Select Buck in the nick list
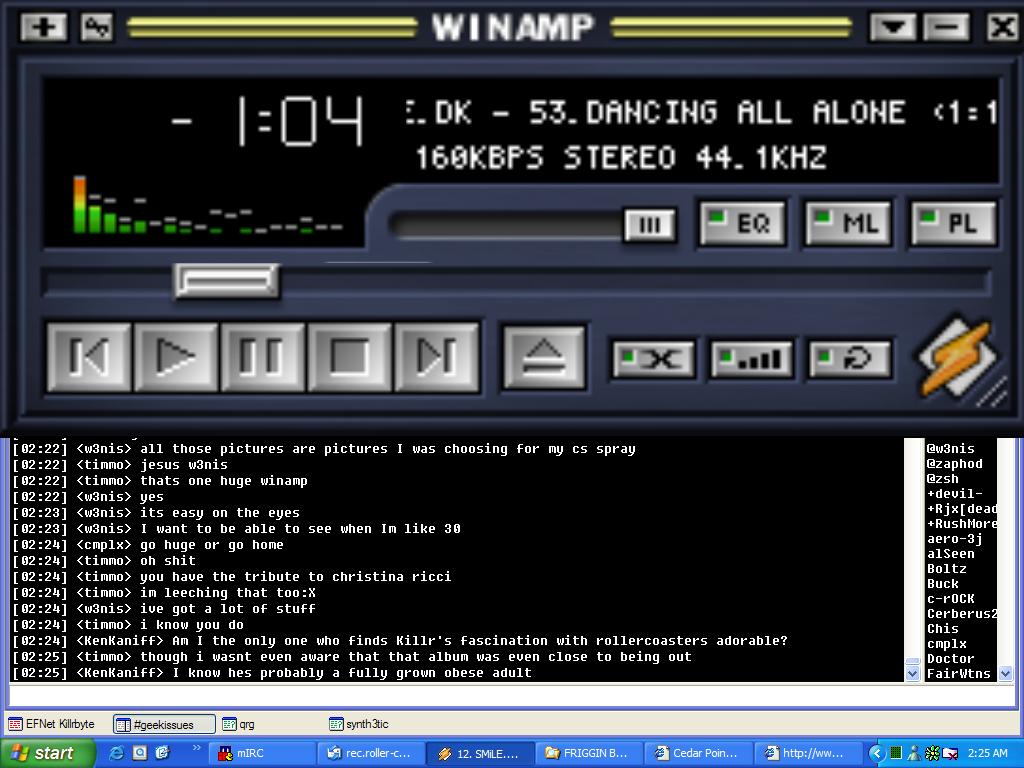This screenshot has height=768, width=1024. click(x=942, y=584)
